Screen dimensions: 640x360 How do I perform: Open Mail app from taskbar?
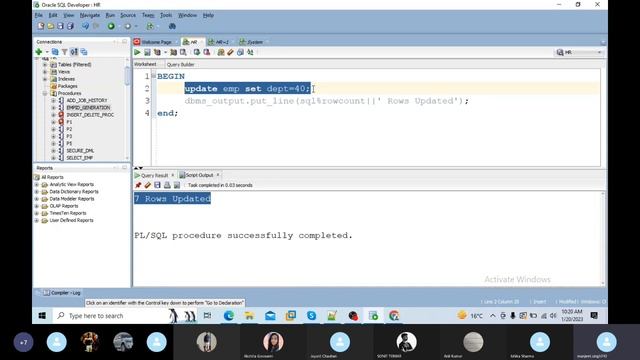[270, 316]
